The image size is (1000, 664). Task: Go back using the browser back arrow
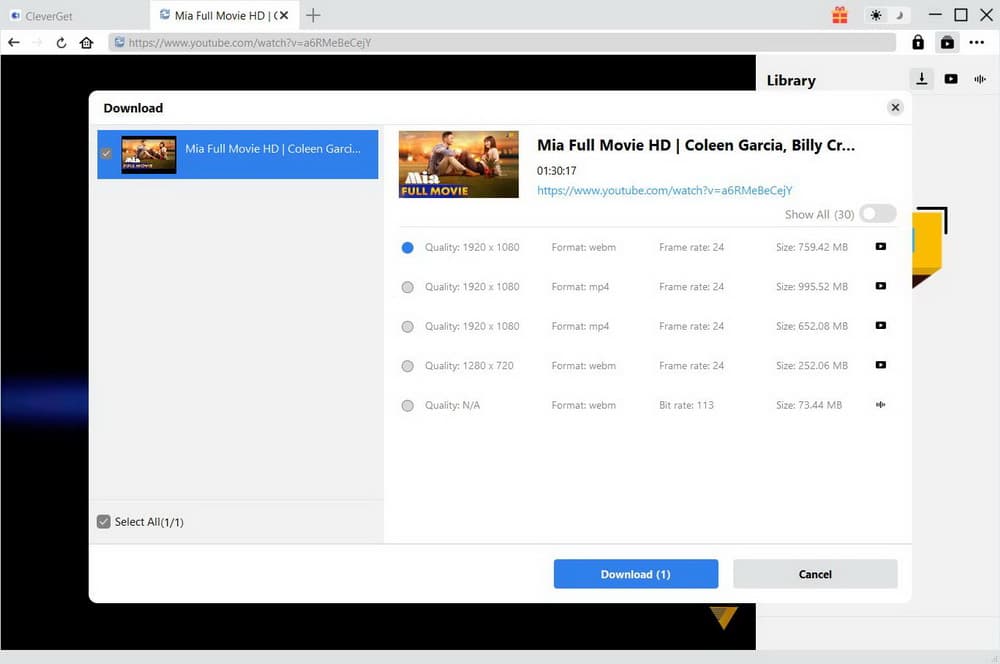click(14, 43)
